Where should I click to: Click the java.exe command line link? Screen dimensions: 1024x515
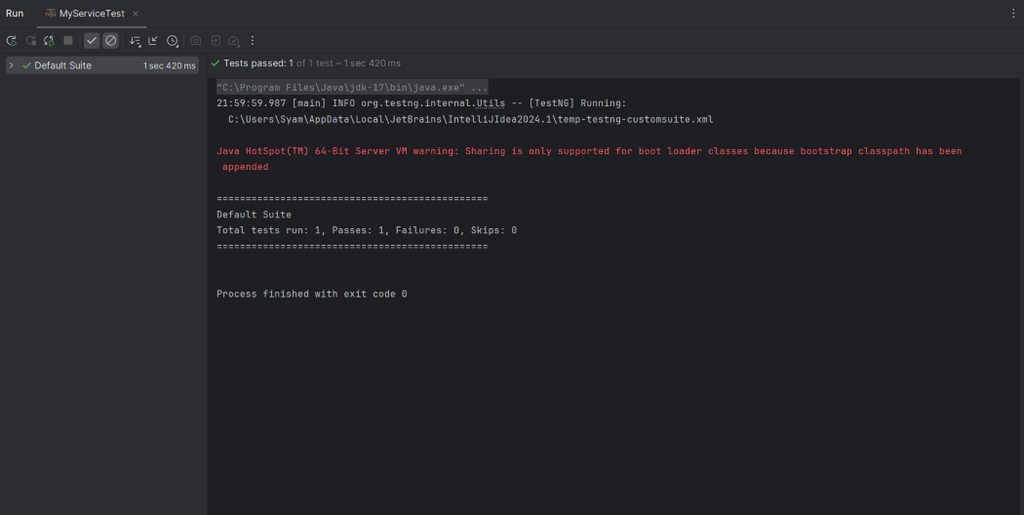coord(352,87)
